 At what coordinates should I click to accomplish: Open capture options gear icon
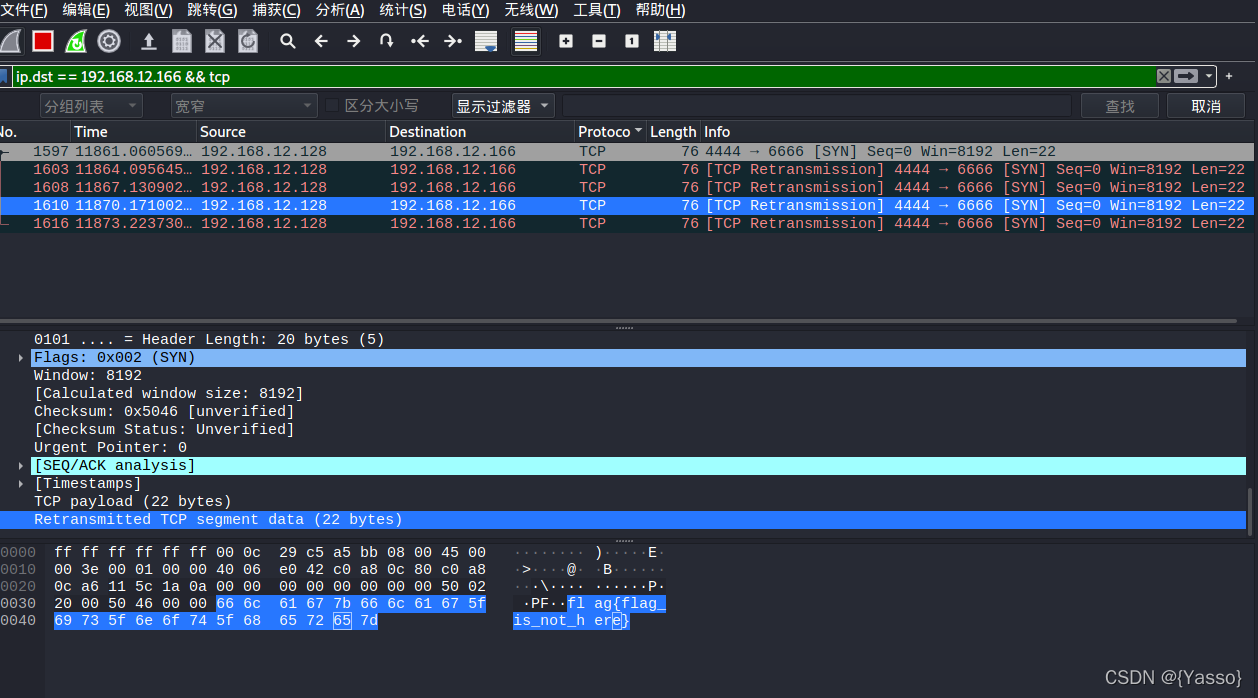[109, 41]
